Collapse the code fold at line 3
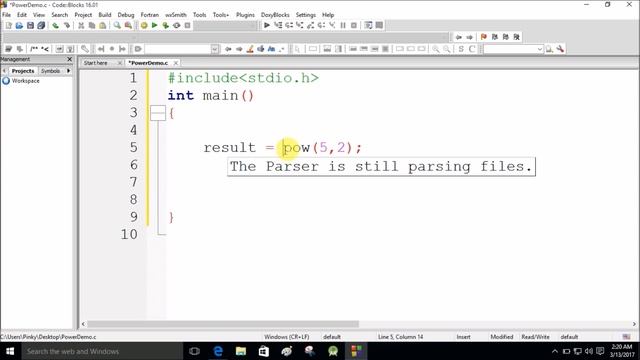The image size is (640, 360). click(x=158, y=113)
